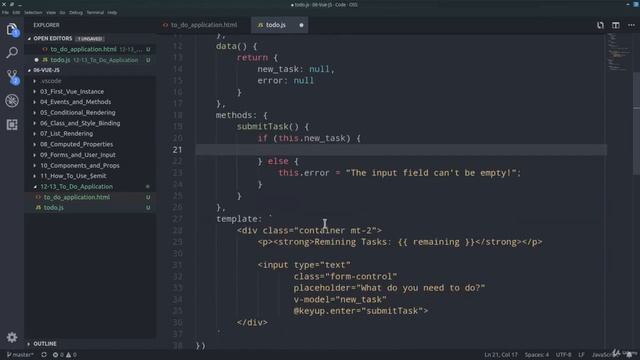Select the todo.js editor tab
Viewport: 640px width, 360px height.
(x=276, y=25)
